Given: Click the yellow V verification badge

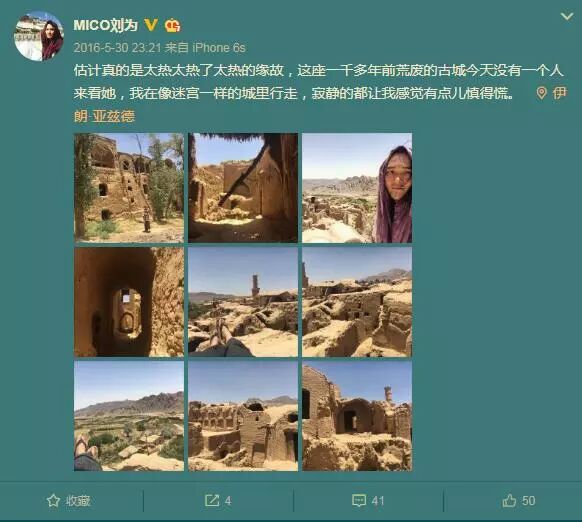Looking at the screenshot, I should [x=151, y=25].
